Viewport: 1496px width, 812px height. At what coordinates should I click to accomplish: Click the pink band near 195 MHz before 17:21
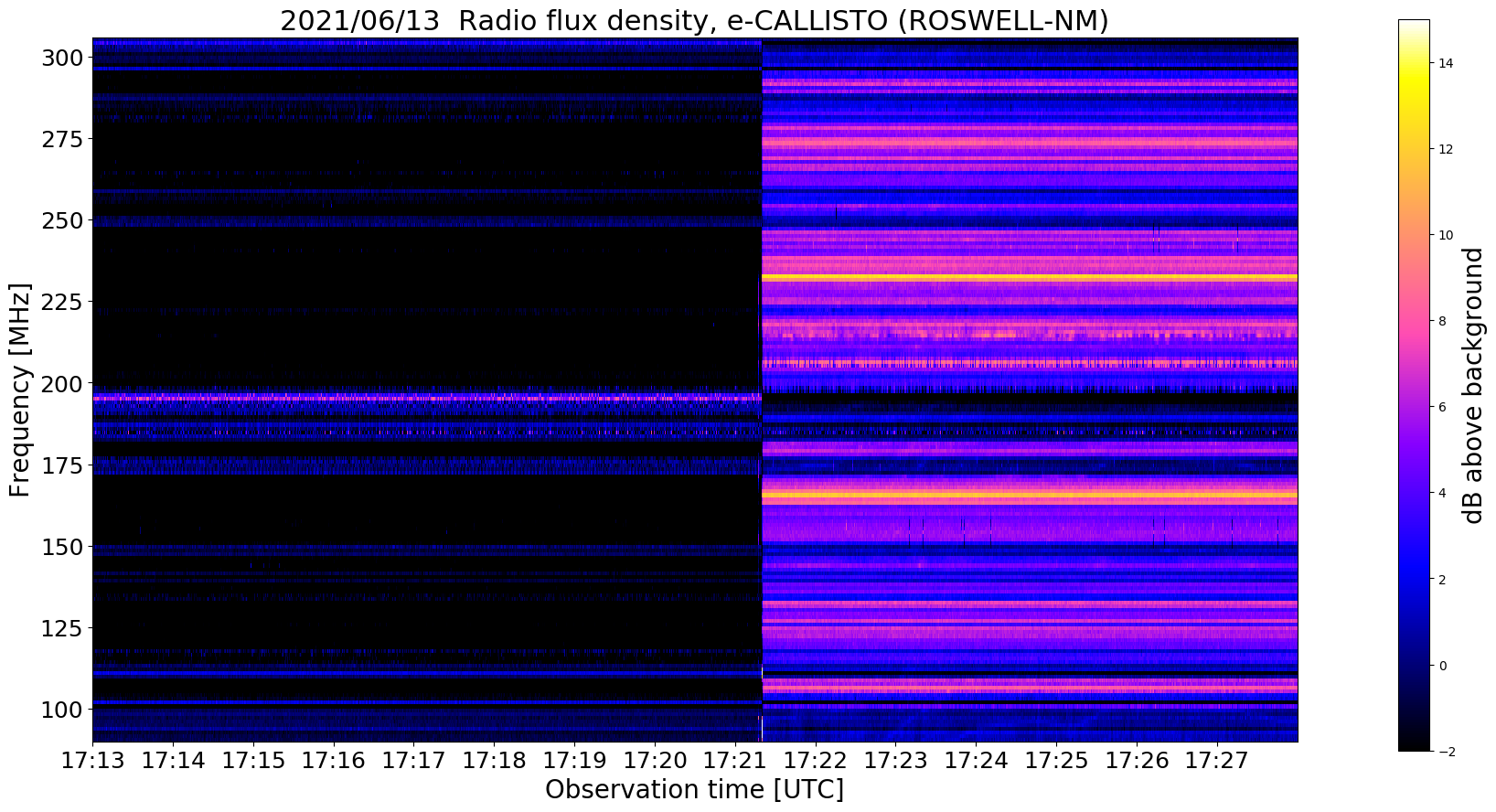pyautogui.click(x=427, y=399)
